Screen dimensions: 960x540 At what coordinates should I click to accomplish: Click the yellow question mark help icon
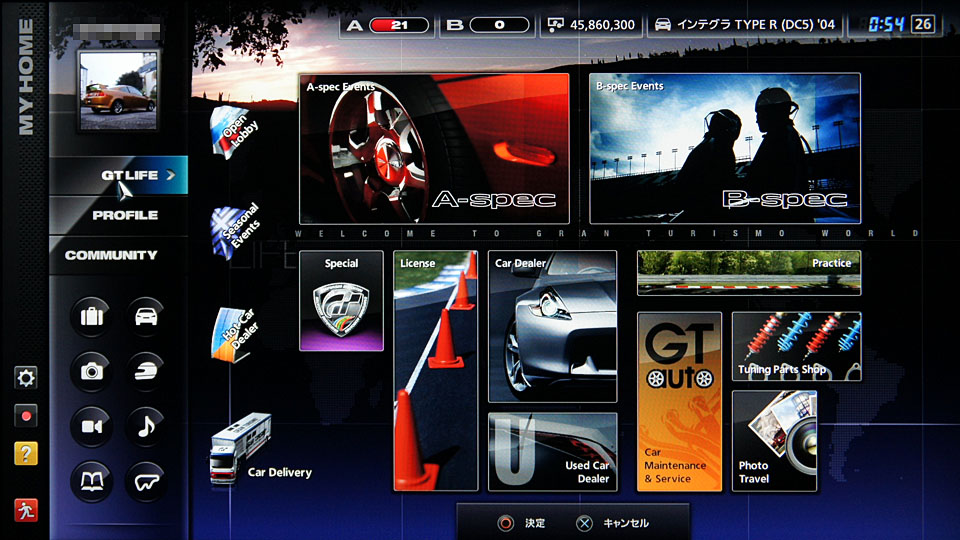coord(26,453)
